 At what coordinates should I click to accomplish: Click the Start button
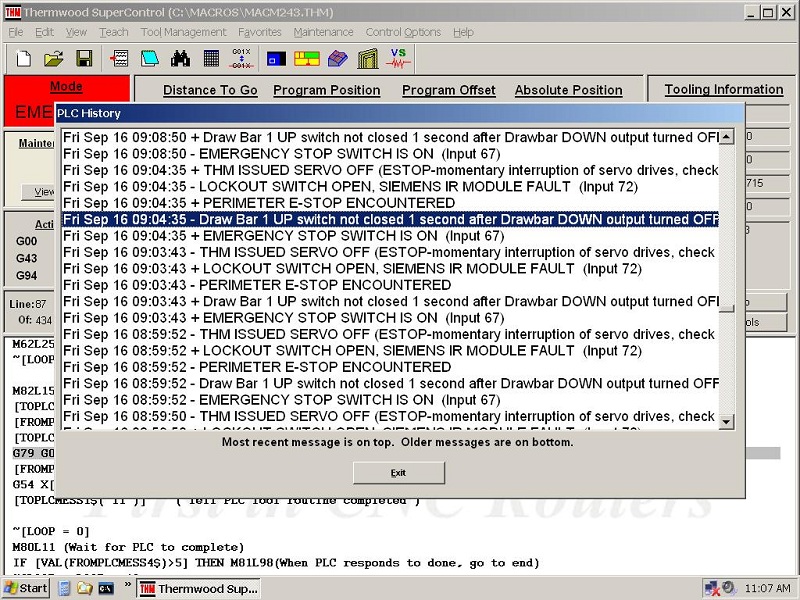click(26, 588)
